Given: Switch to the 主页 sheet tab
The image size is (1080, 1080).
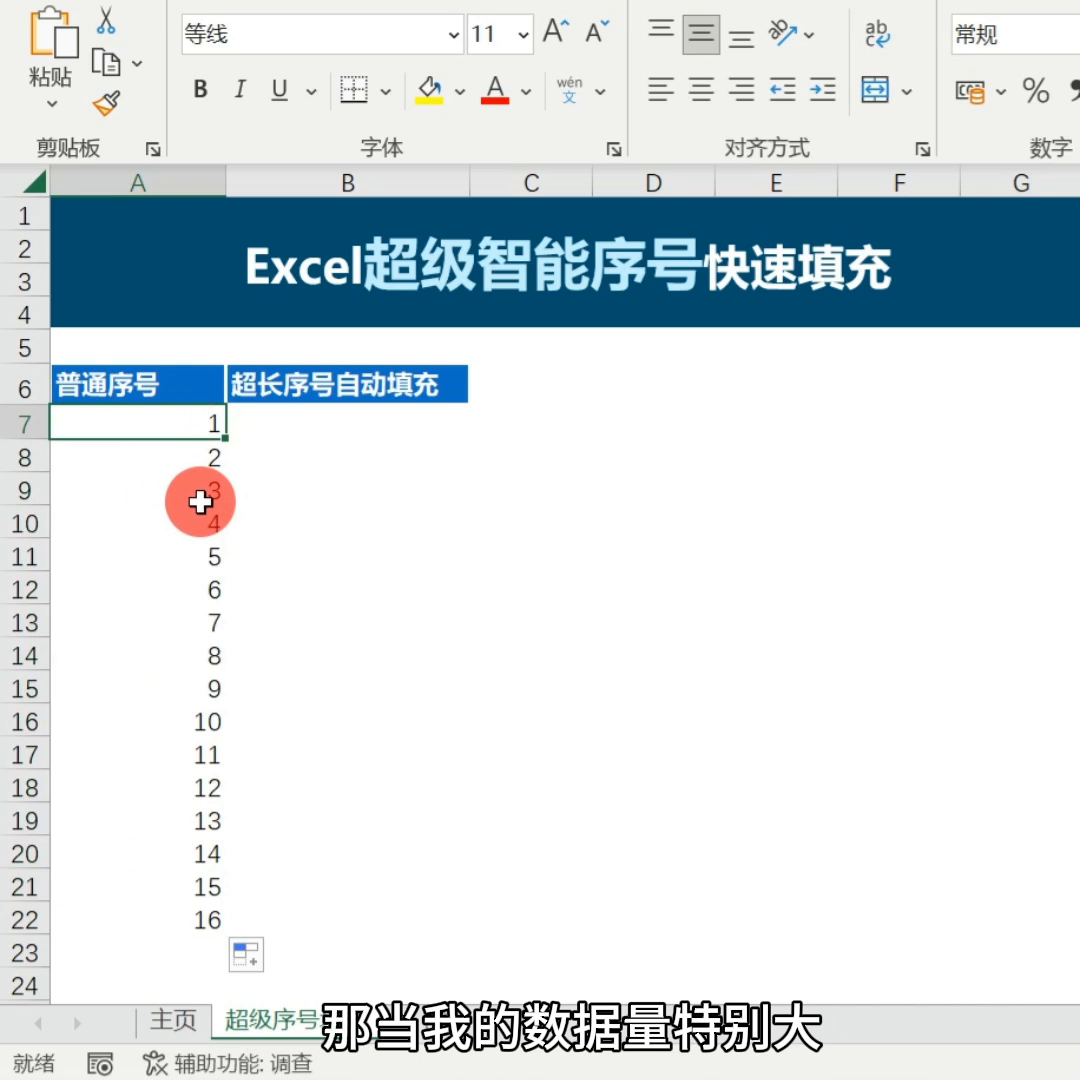Looking at the screenshot, I should coord(174,1019).
